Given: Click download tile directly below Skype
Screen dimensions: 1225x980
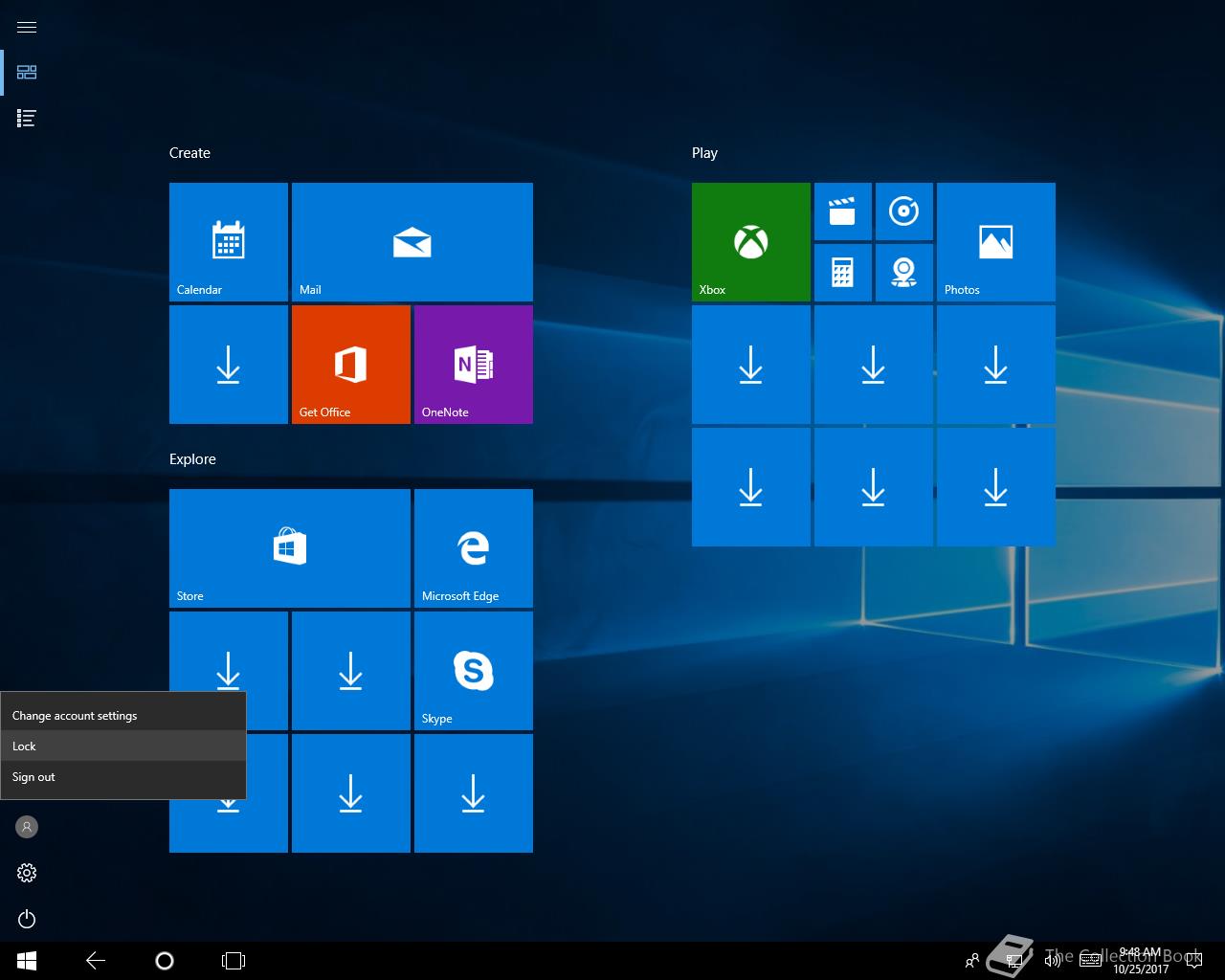Looking at the screenshot, I should [x=474, y=793].
